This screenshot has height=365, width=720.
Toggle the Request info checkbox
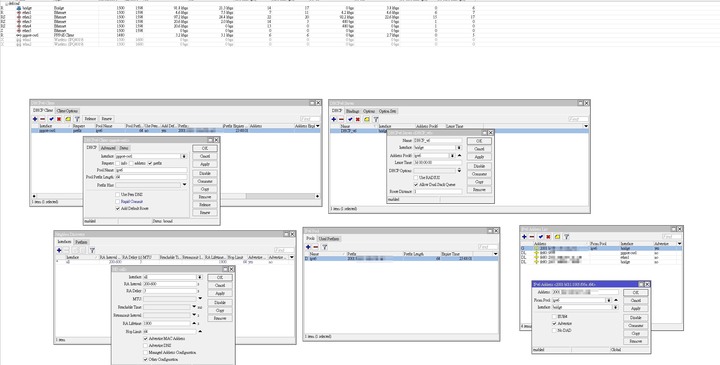[118, 163]
